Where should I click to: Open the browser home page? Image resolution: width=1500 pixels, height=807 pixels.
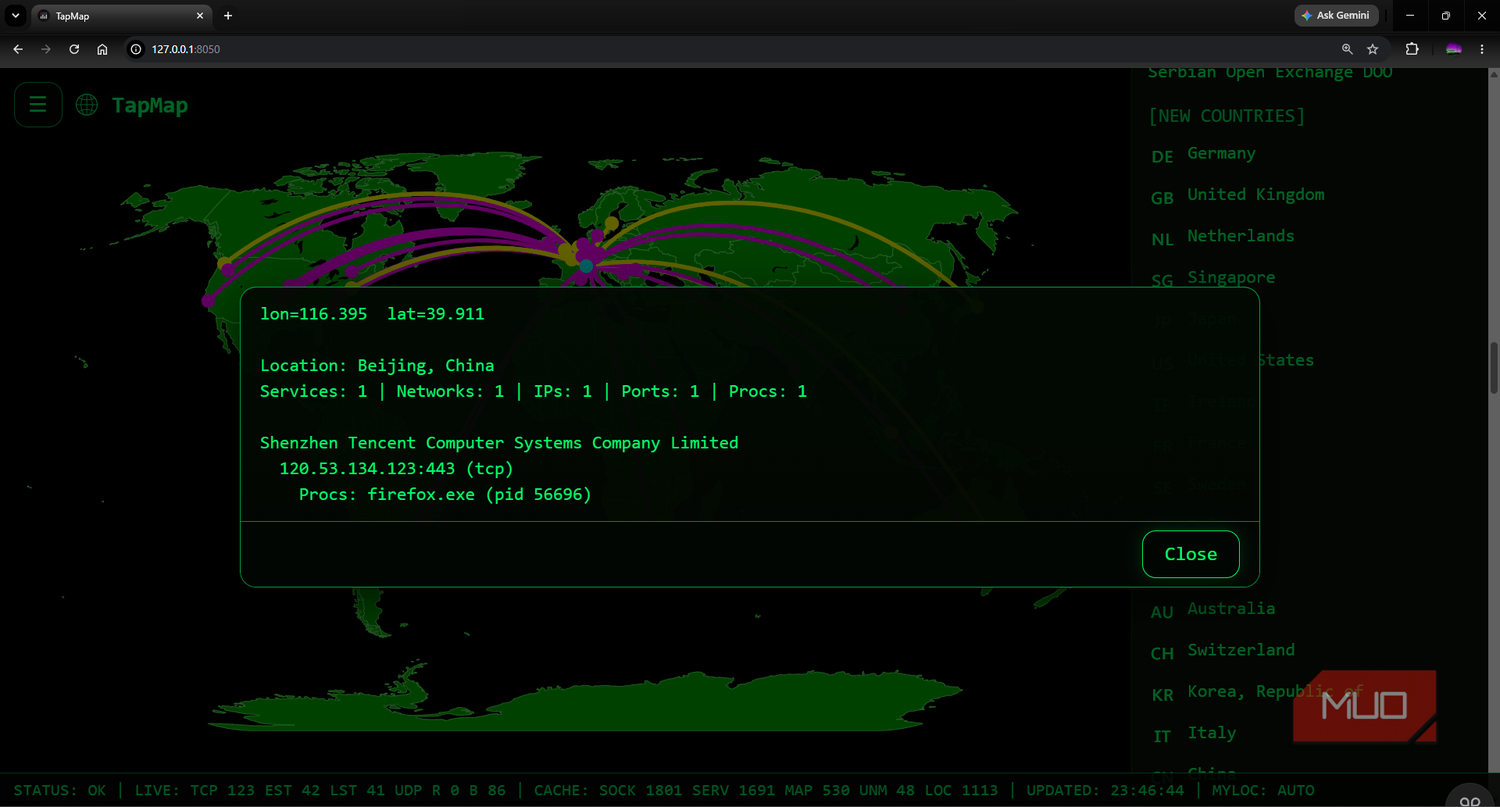pos(102,49)
